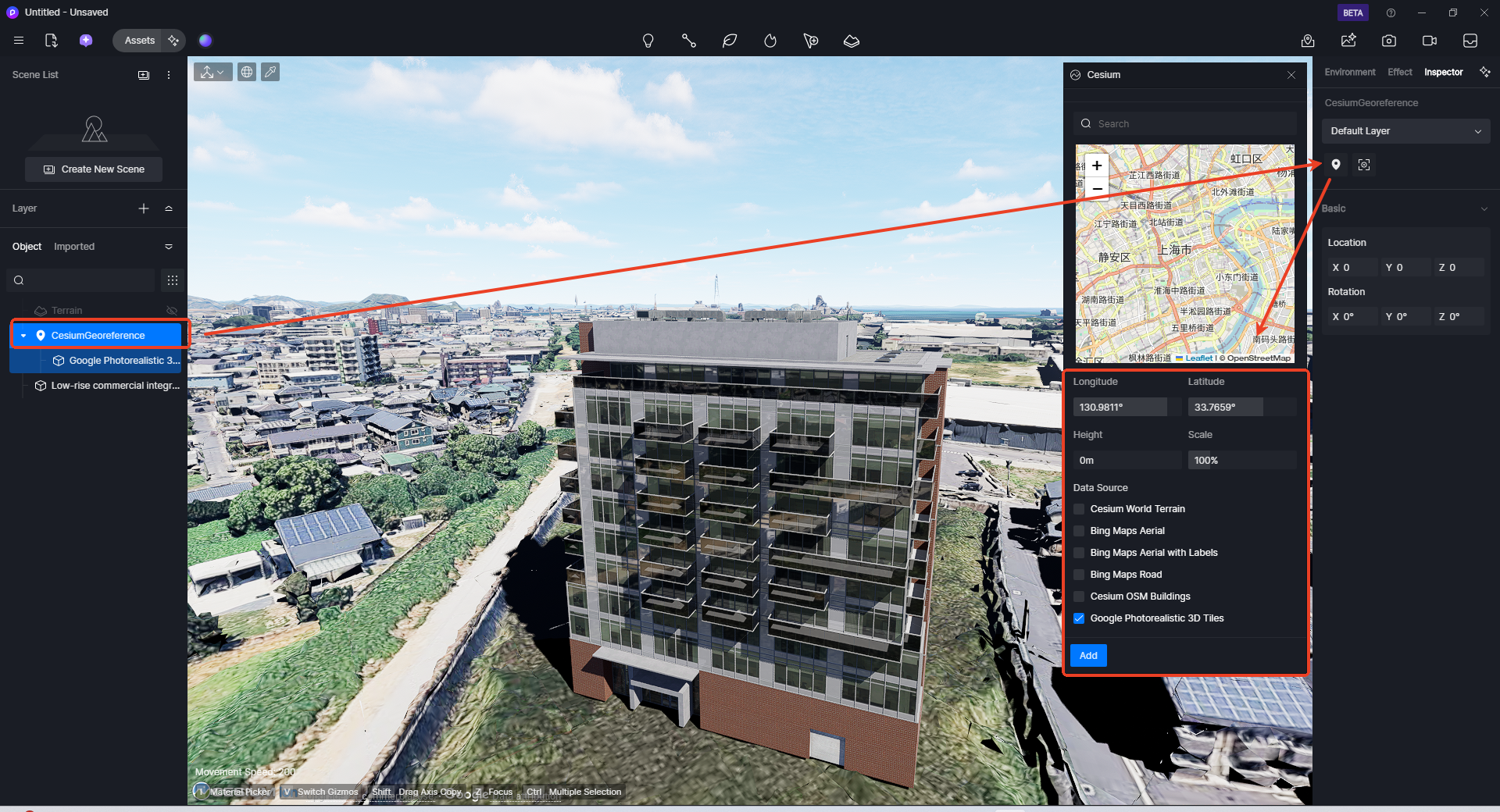Select the Imported tab
Screen dimensions: 1500x812
74,247
